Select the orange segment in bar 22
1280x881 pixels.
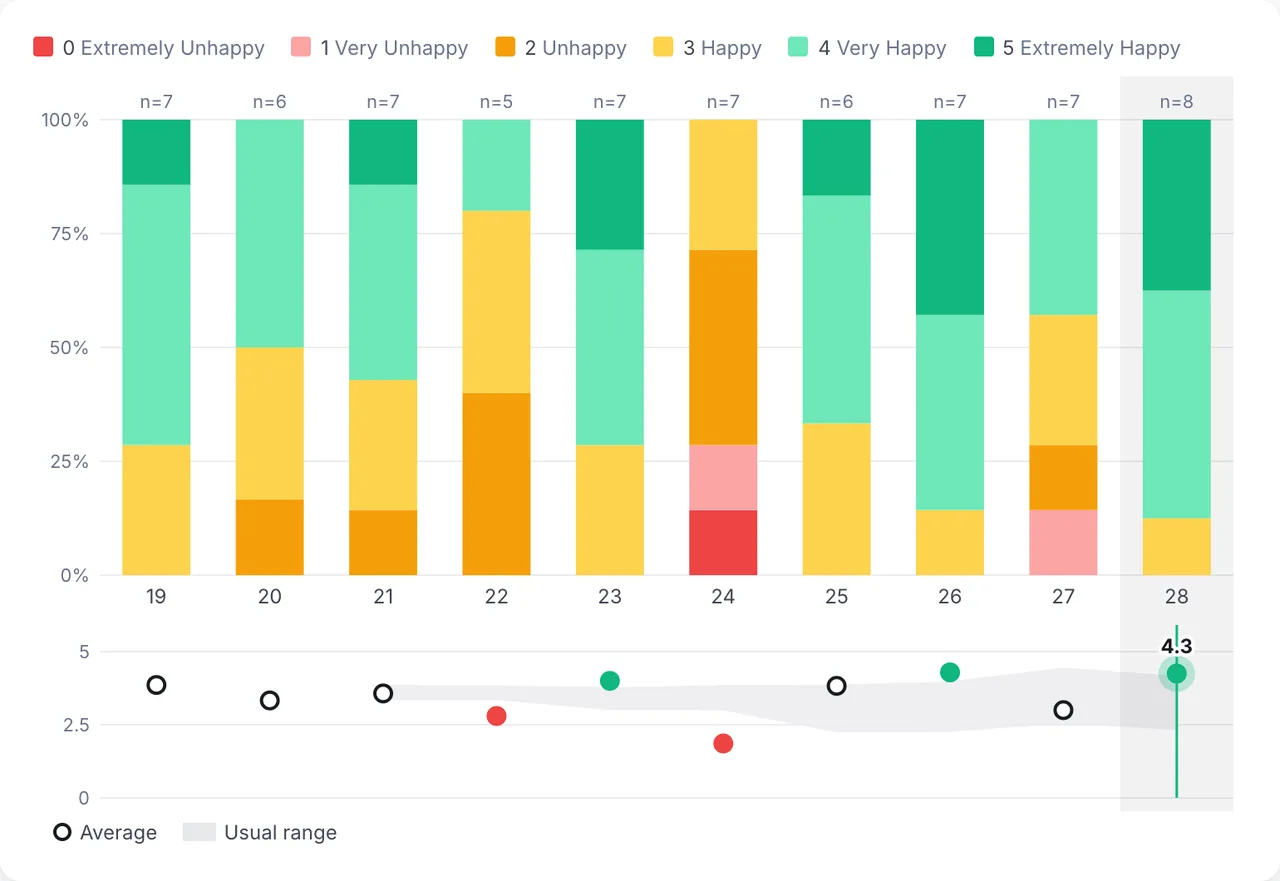[496, 484]
